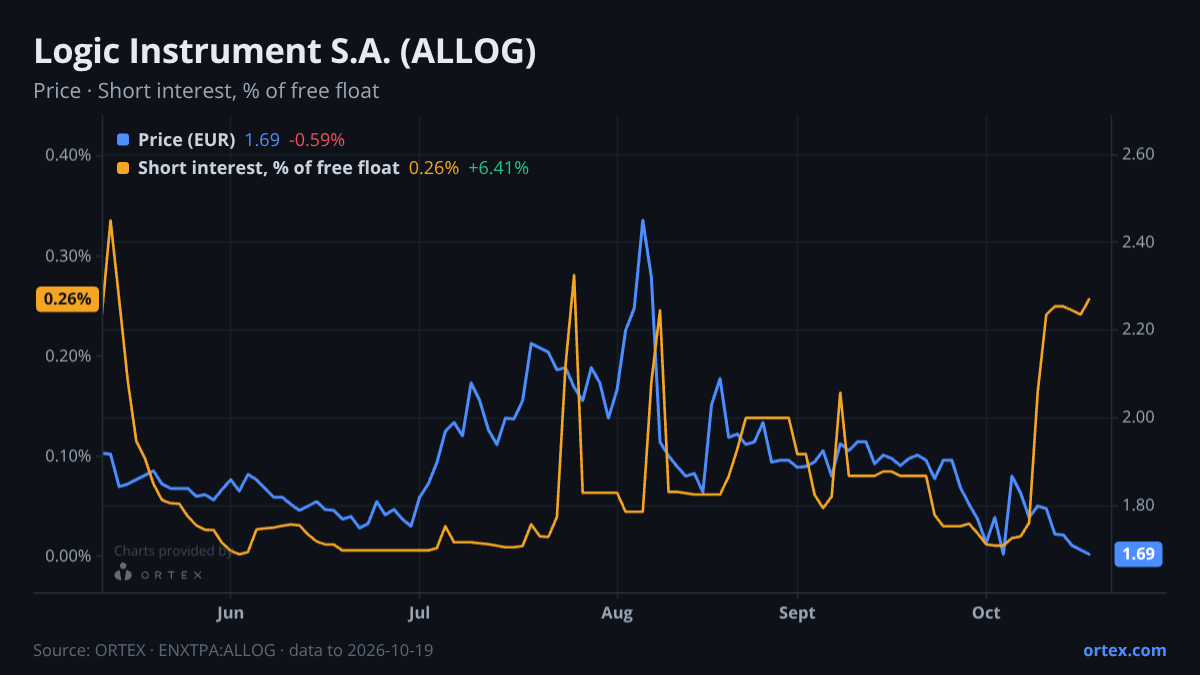The height and width of the screenshot is (675, 1200).
Task: Click the blue 1.69 price axis badge
Action: tap(1138, 554)
